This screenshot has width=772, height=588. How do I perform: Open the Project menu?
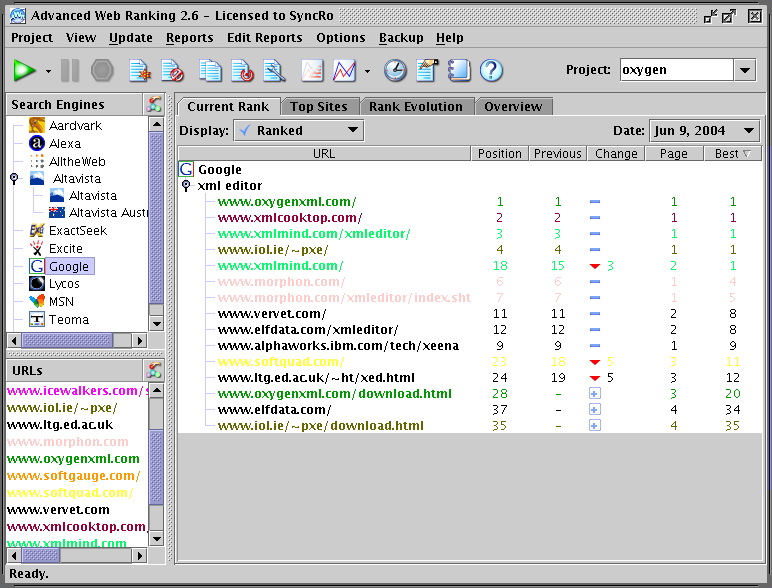coord(32,38)
